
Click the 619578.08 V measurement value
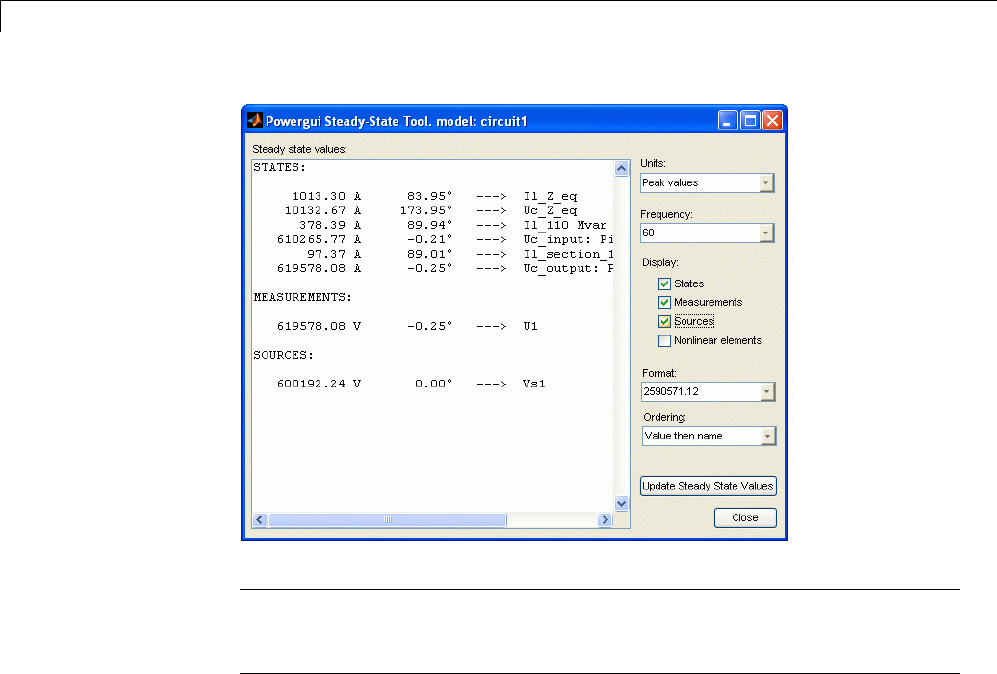tap(319, 326)
